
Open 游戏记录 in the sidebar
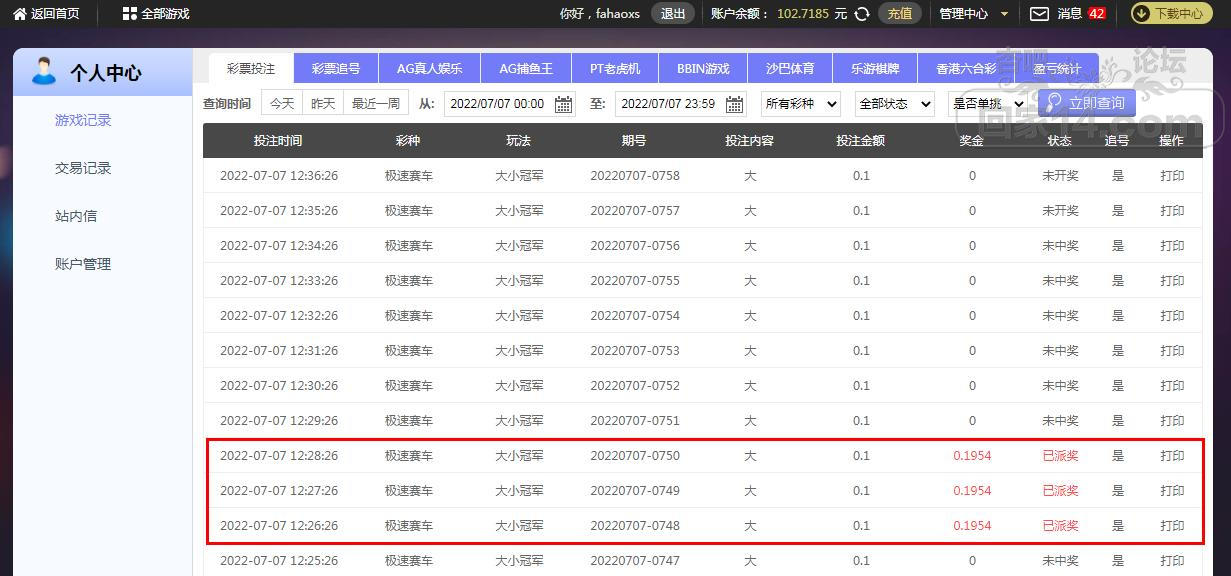[x=83, y=120]
